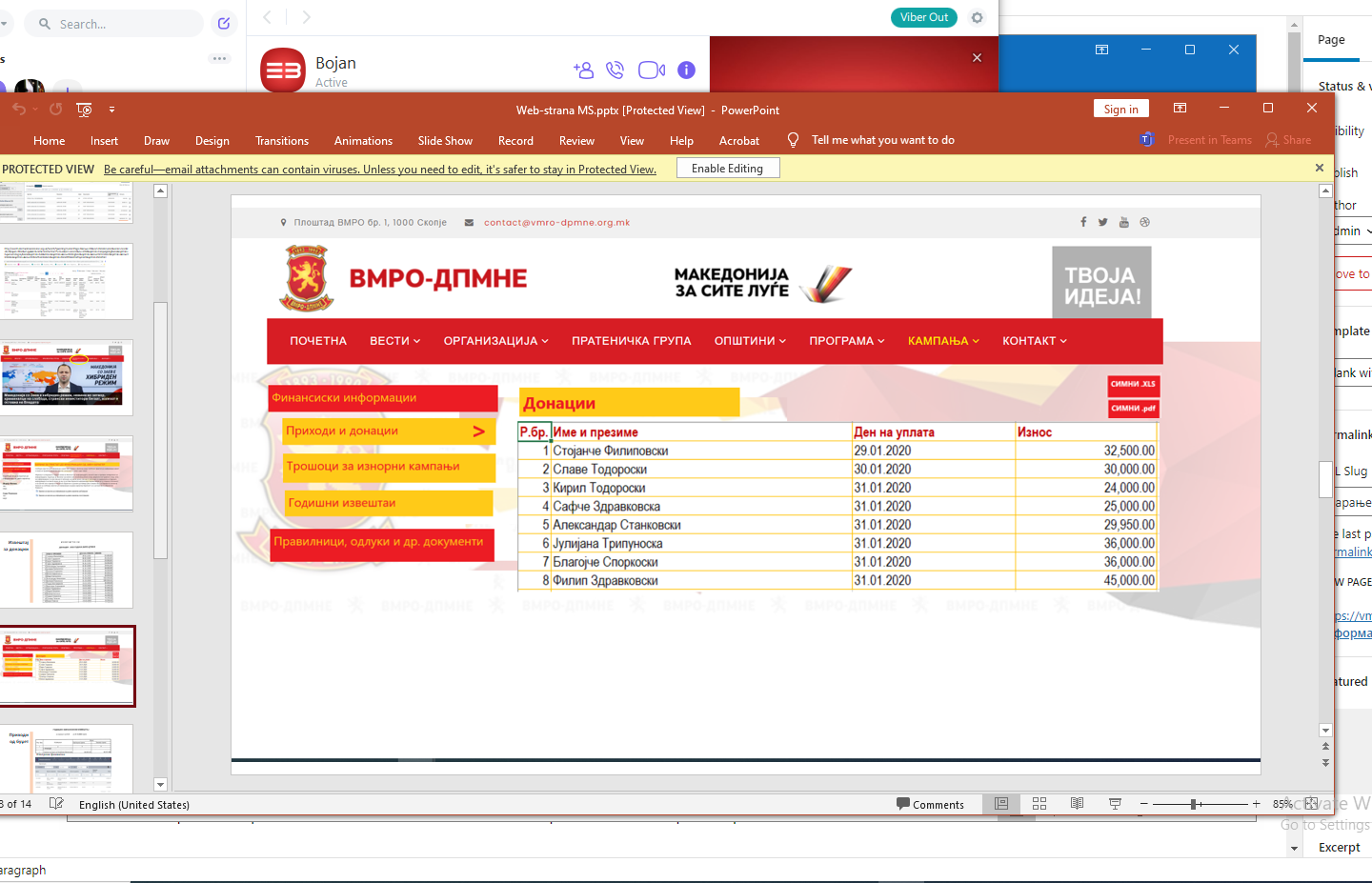This screenshot has height=883, width=1372.
Task: Open Comments pane in status bar
Action: click(x=930, y=805)
